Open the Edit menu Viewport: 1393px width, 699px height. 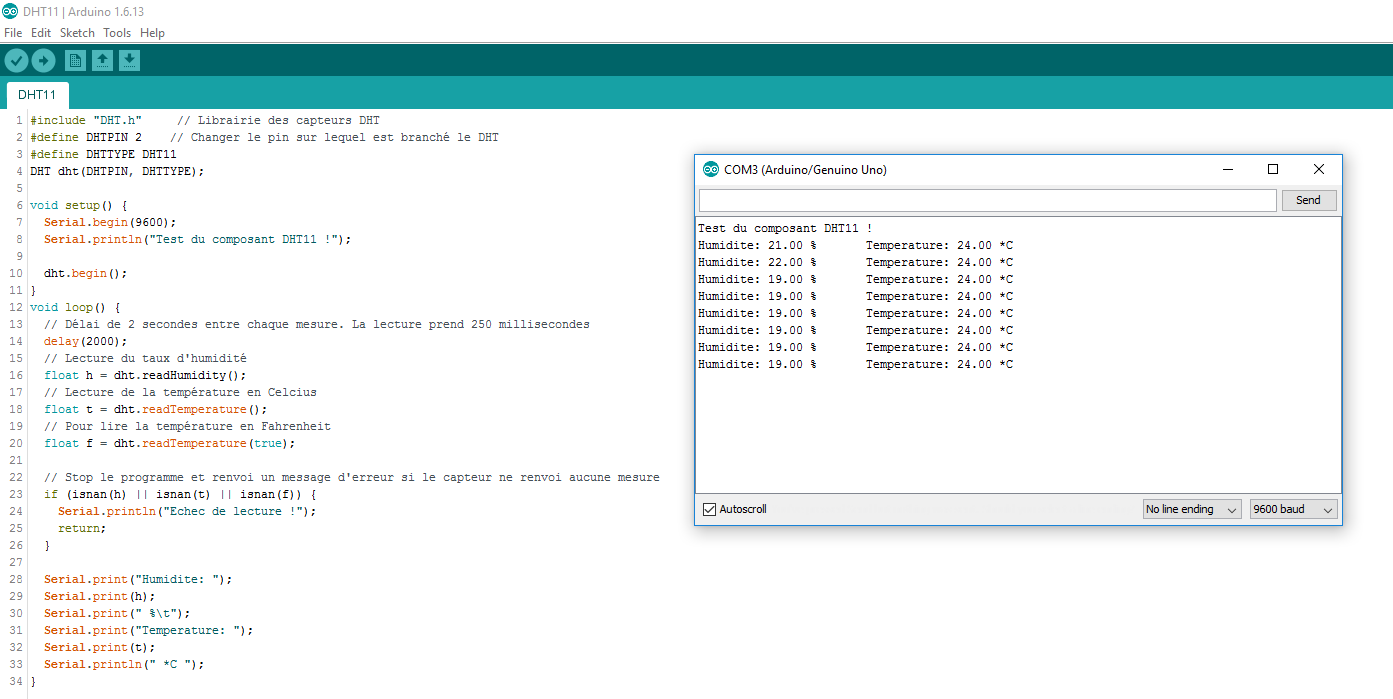41,33
